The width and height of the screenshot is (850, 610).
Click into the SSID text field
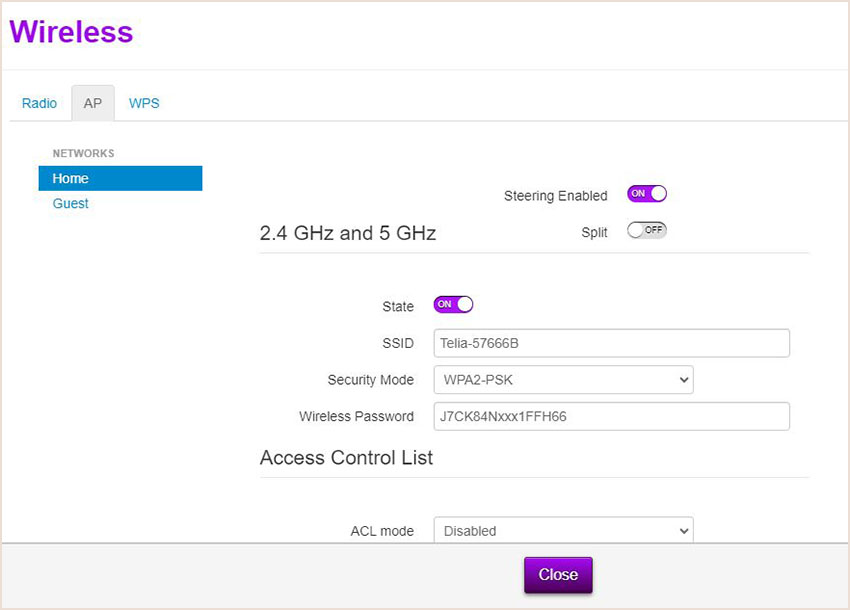[611, 343]
